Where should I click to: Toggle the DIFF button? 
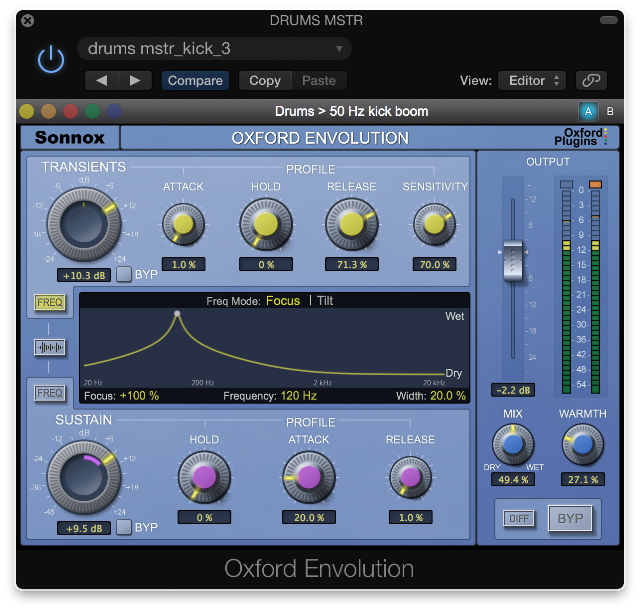click(519, 518)
